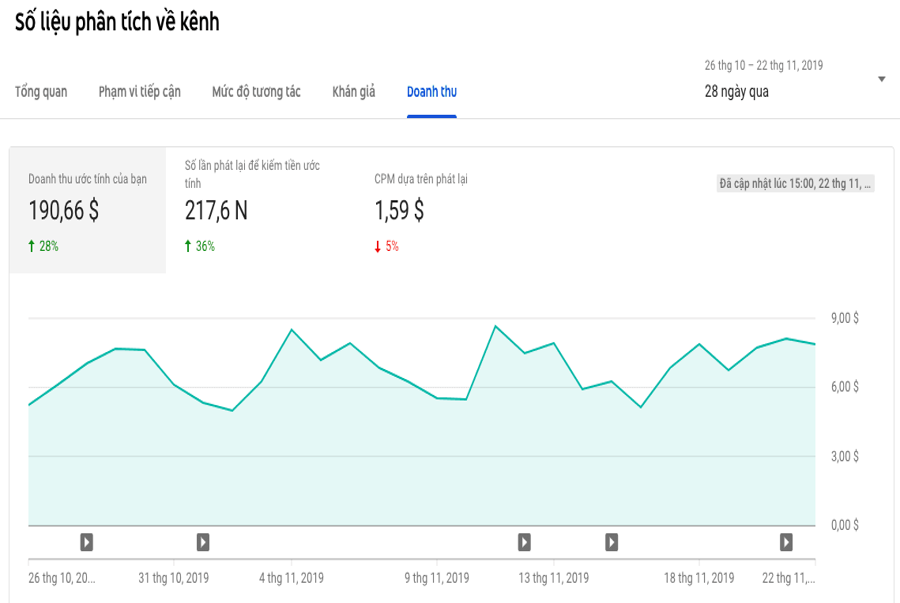Show the Số lần phát lại để kiếm tiền metric
The width and height of the screenshot is (900, 603).
255,210
